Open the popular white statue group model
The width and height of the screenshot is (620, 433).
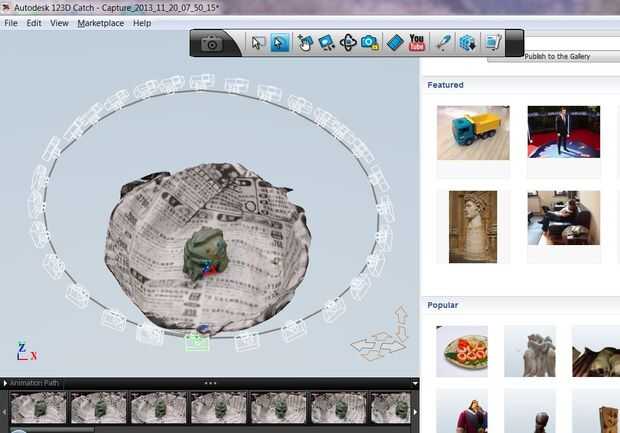[x=530, y=352]
